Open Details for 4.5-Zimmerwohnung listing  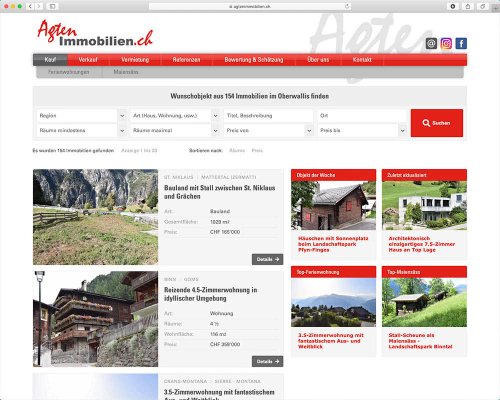coord(267,361)
